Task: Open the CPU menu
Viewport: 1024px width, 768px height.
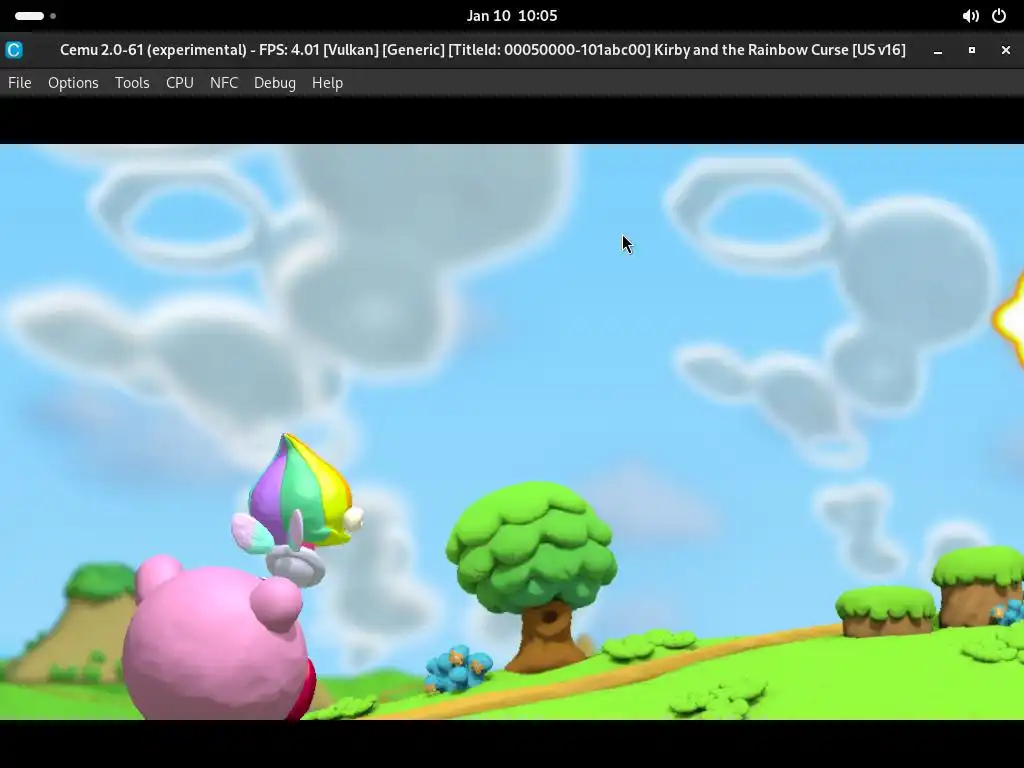Action: [180, 83]
